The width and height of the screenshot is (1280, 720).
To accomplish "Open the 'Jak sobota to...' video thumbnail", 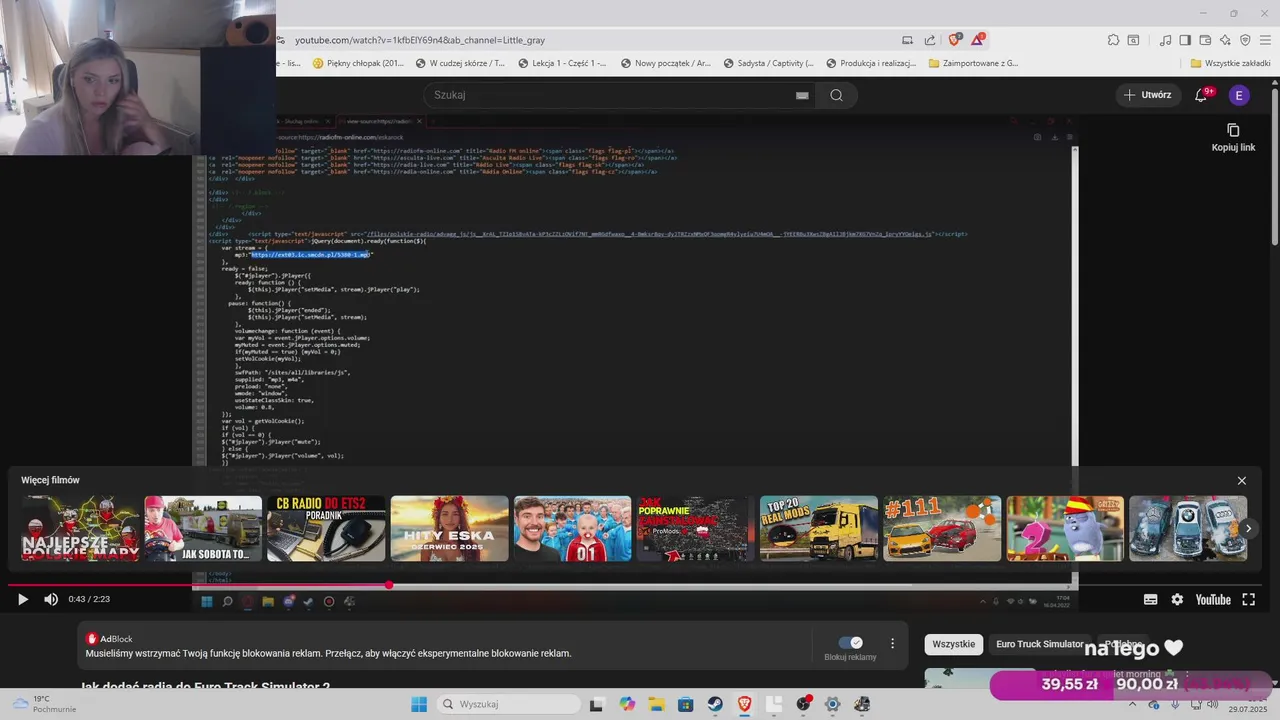I will [x=203, y=528].
